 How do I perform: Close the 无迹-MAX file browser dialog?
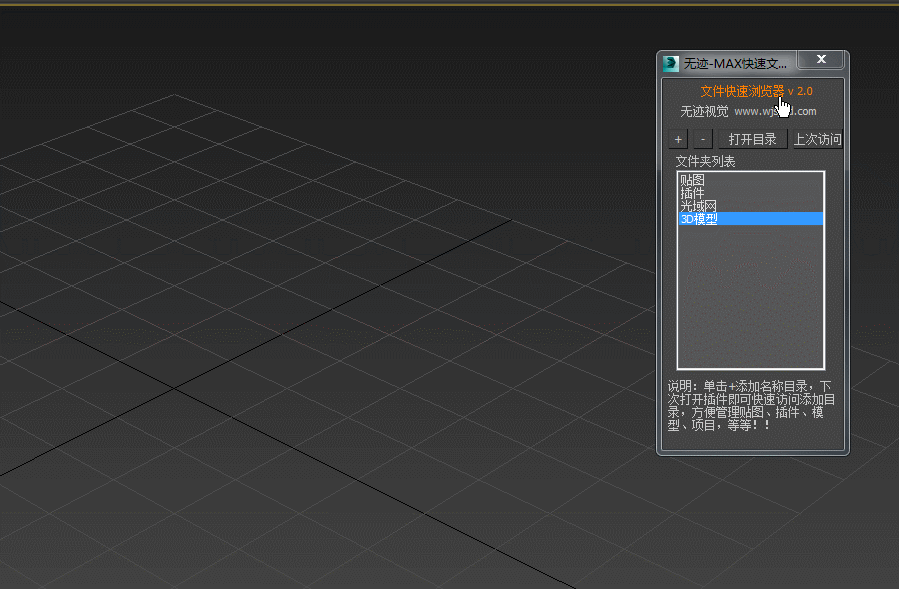821,60
